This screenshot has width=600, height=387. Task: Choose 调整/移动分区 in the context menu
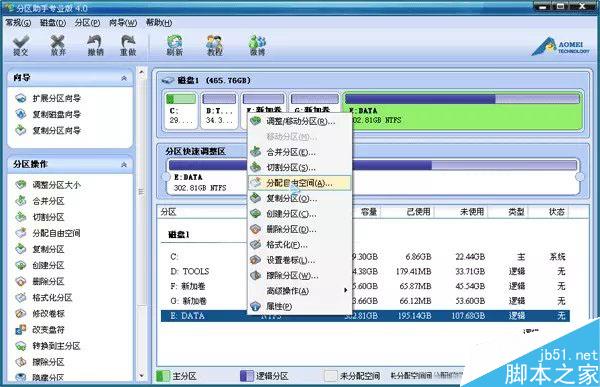(299, 121)
